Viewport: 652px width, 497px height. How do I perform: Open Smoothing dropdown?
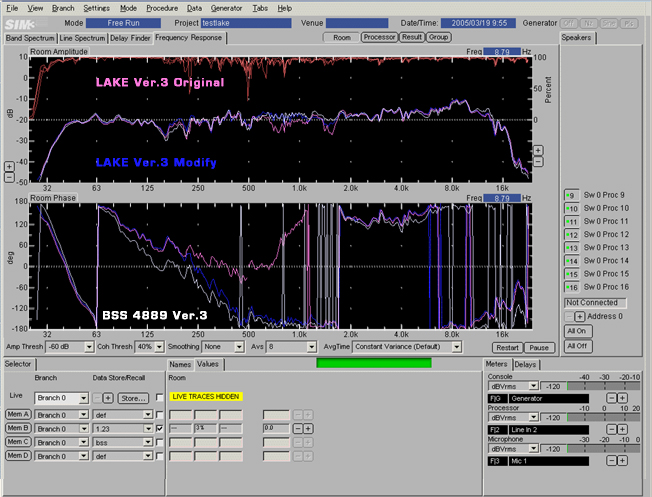pyautogui.click(x=239, y=347)
